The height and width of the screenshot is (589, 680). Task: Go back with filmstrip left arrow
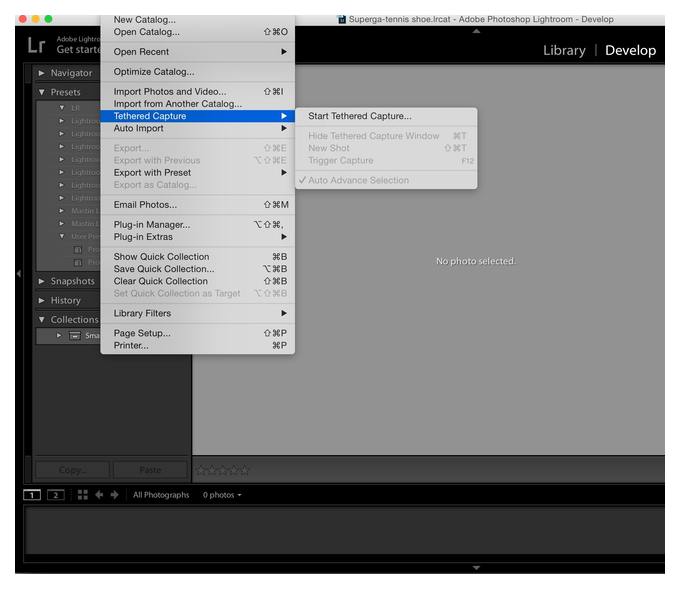tap(99, 495)
